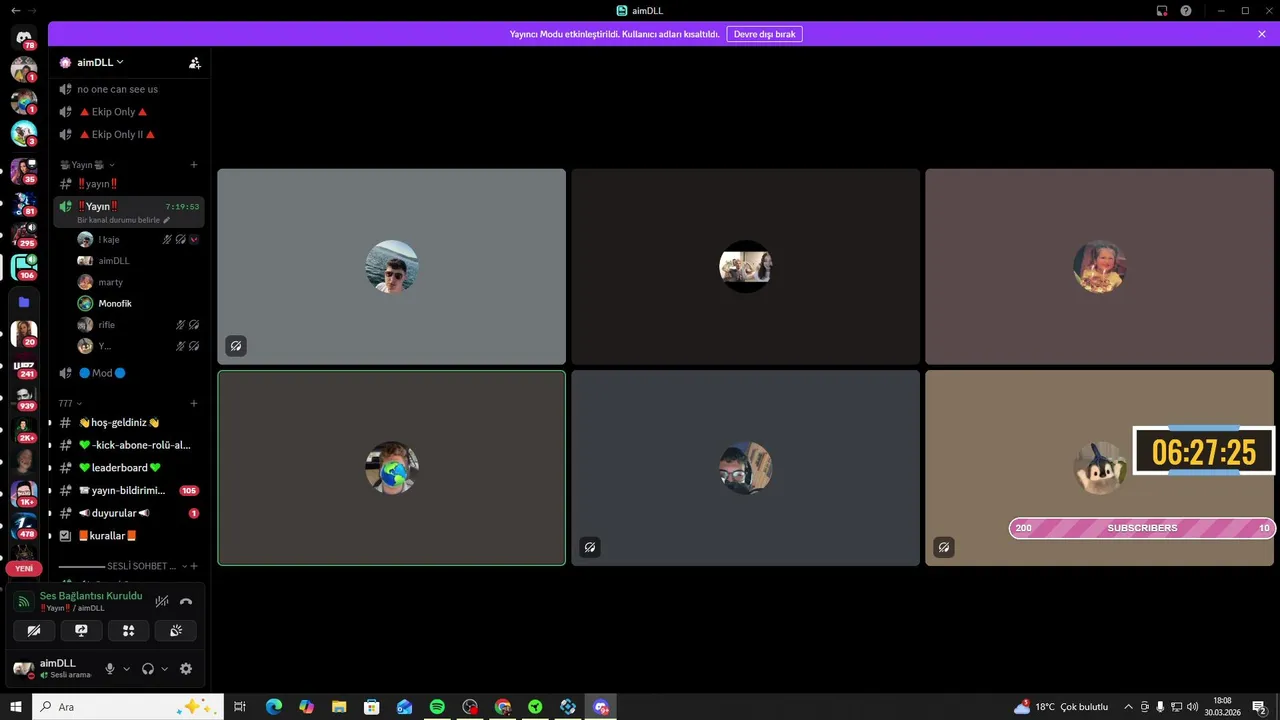Image resolution: width=1280 pixels, height=720 pixels.
Task: Add a channel to the Yayın category
Action: [x=194, y=165]
